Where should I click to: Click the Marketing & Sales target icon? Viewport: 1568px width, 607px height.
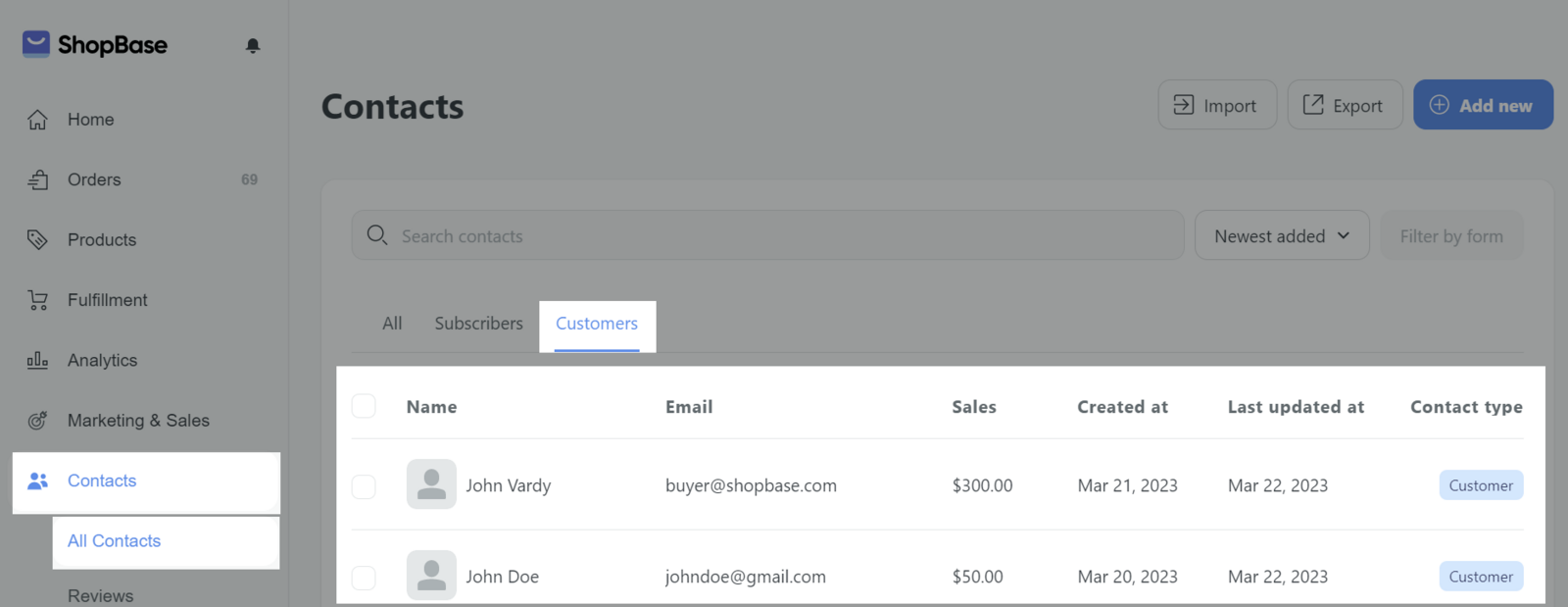(37, 421)
